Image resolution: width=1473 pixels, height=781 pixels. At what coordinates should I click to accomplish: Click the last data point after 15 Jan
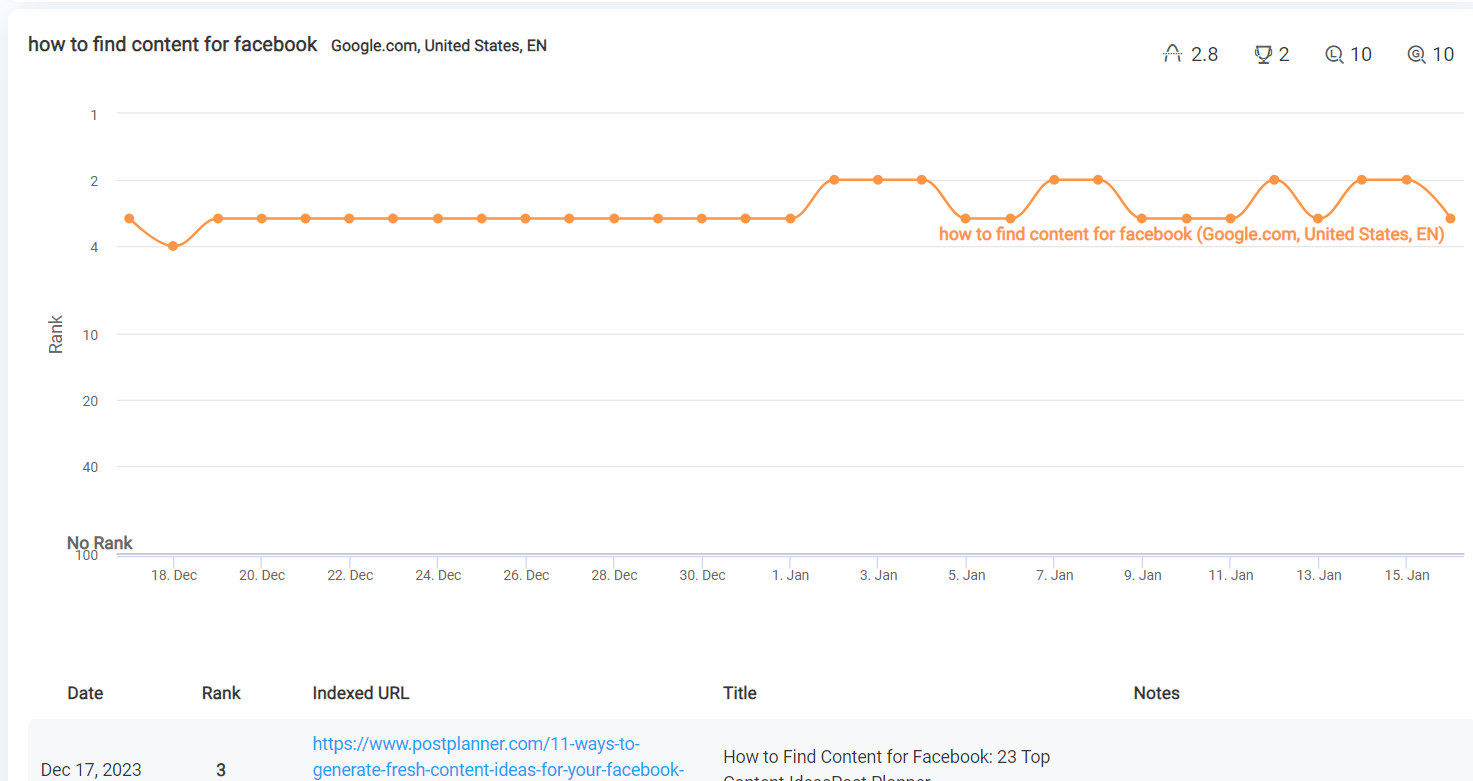(x=1451, y=218)
